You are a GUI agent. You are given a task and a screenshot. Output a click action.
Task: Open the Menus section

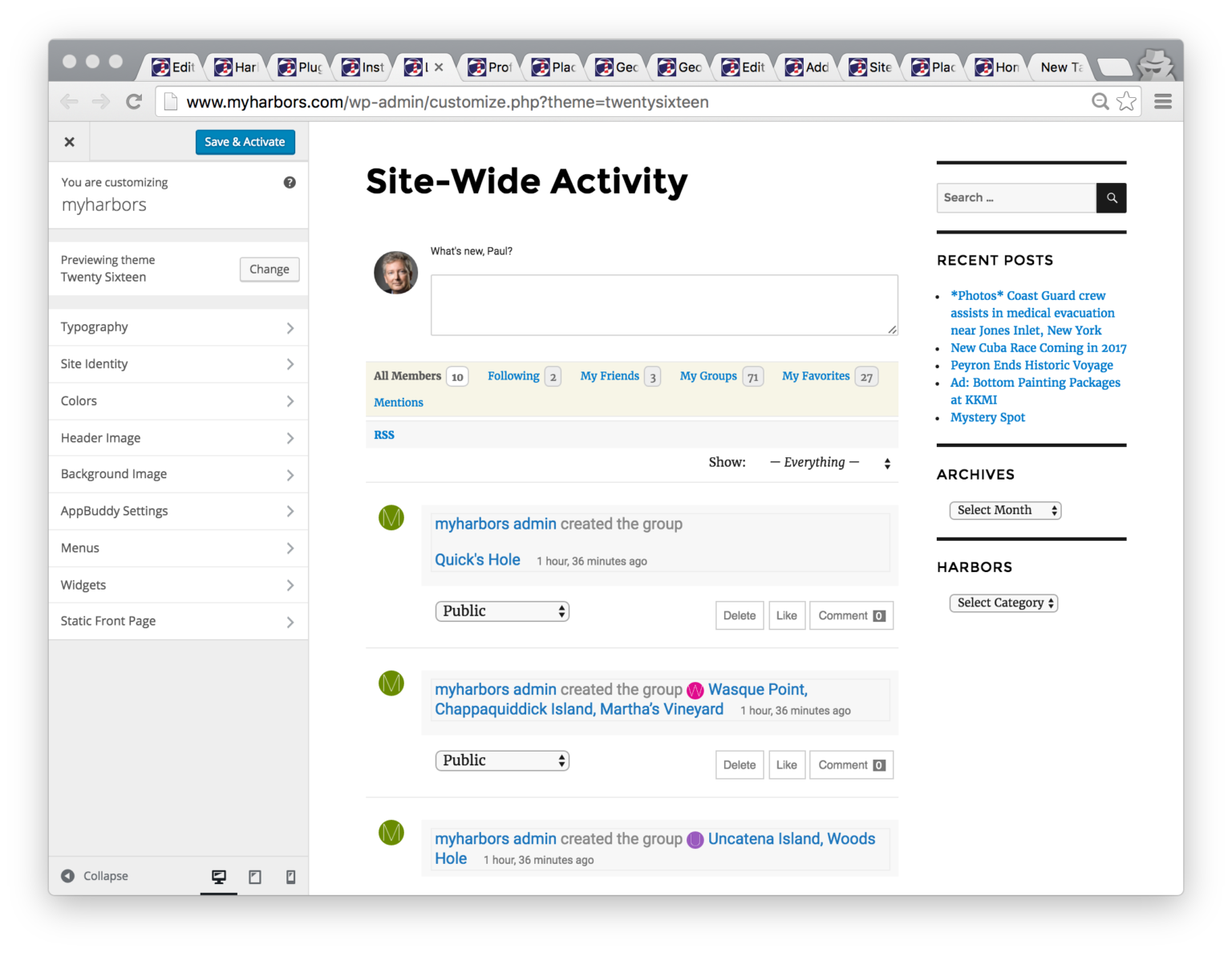(178, 548)
